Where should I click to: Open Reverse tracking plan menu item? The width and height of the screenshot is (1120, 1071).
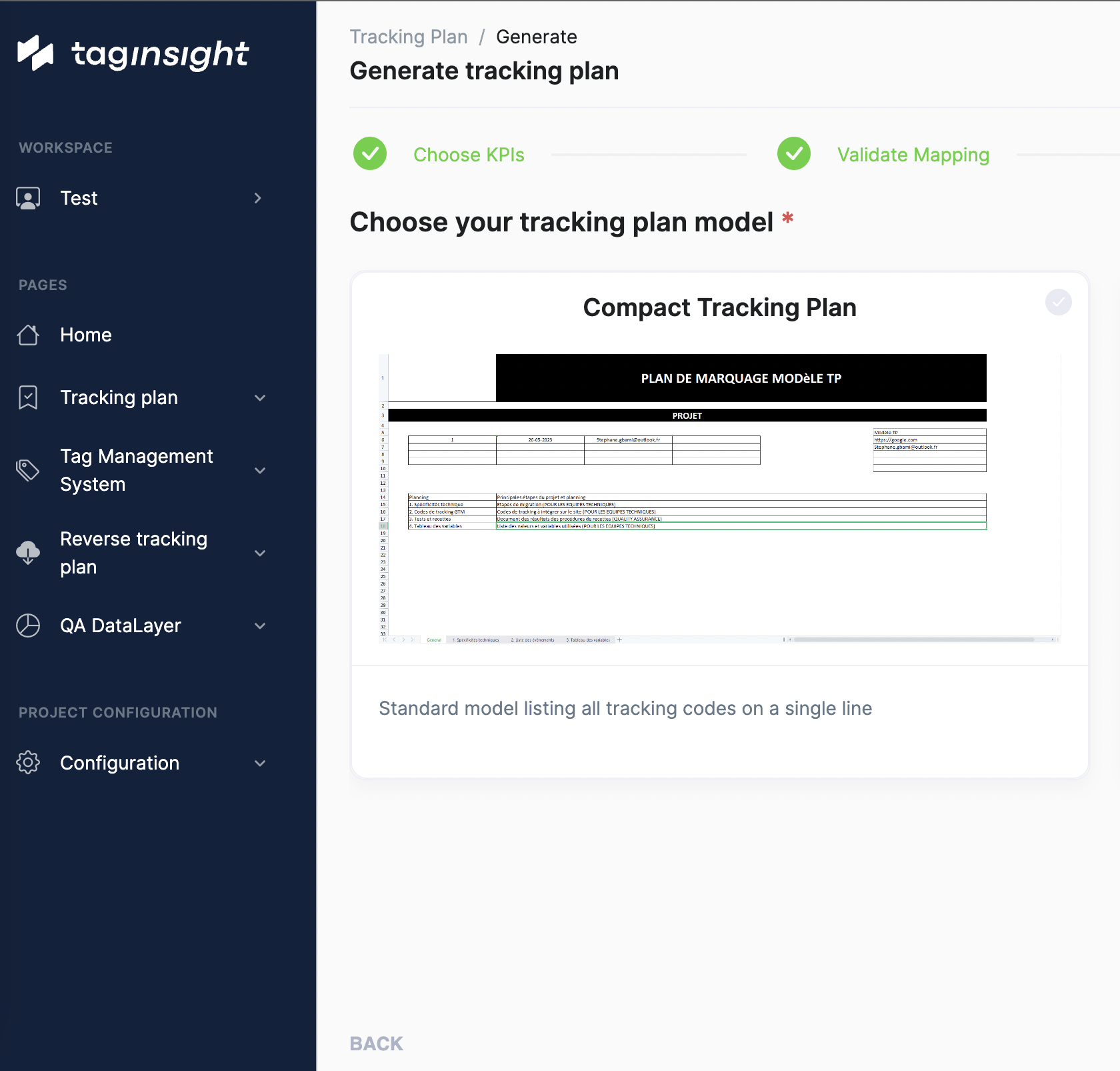coord(133,553)
